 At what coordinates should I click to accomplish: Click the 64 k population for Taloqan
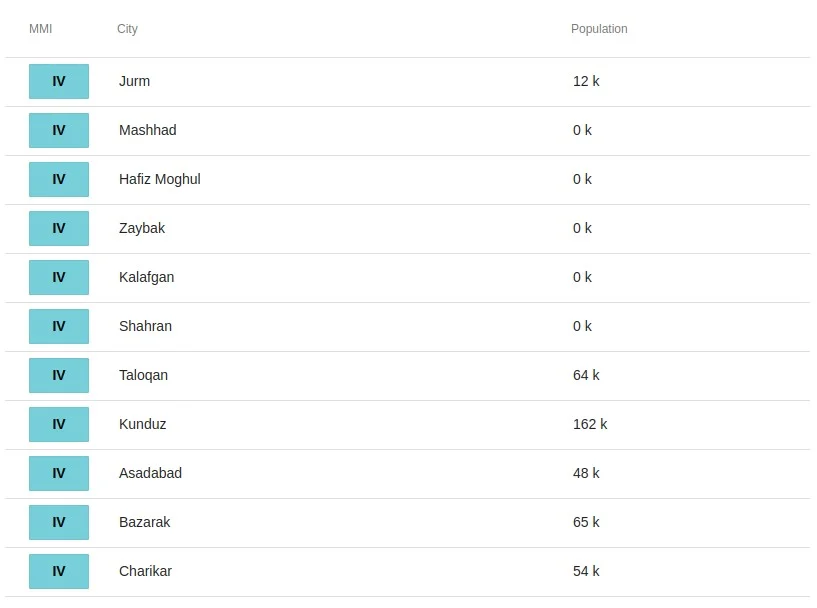pyautogui.click(x=586, y=375)
